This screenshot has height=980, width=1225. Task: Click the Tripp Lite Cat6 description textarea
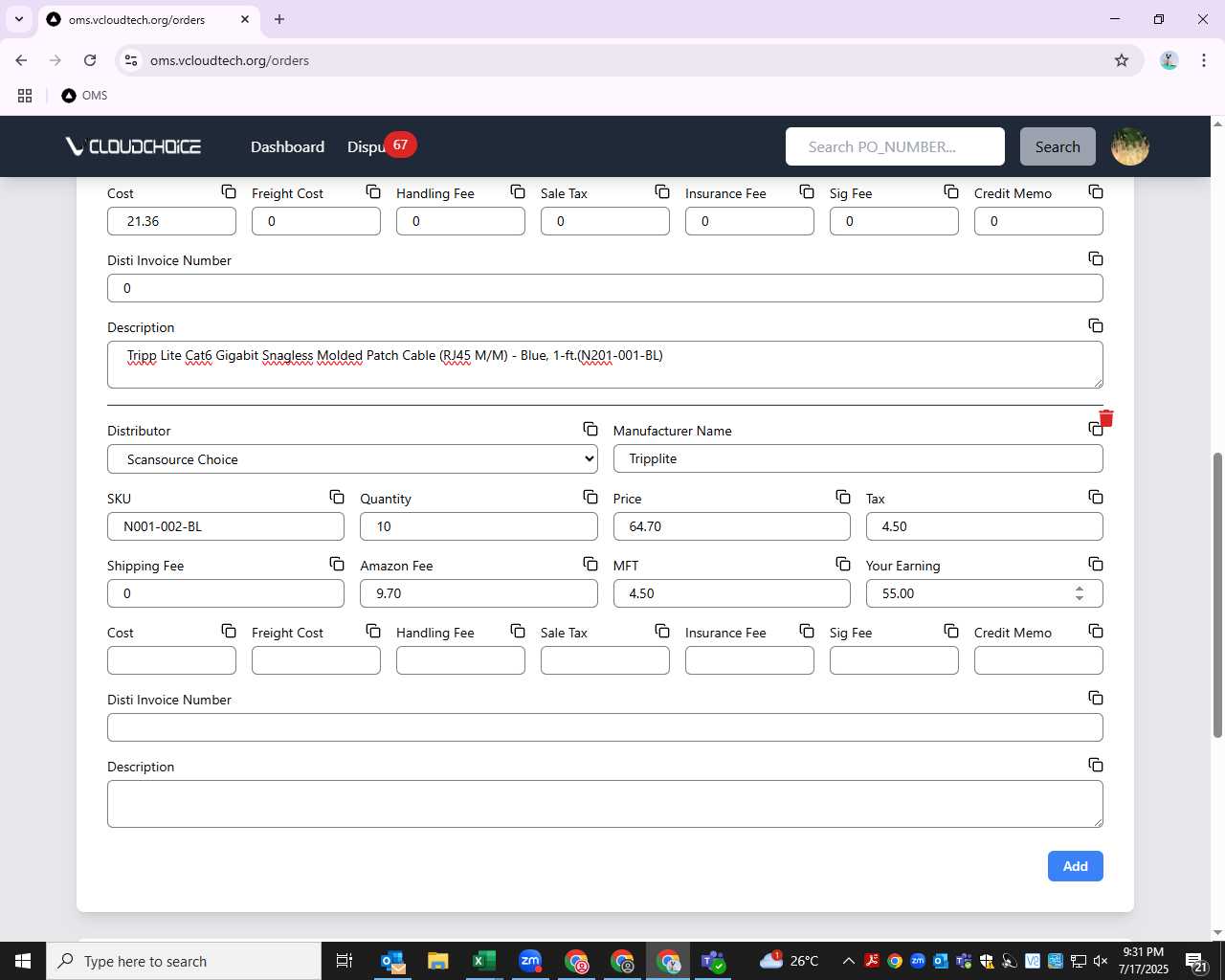click(x=605, y=365)
